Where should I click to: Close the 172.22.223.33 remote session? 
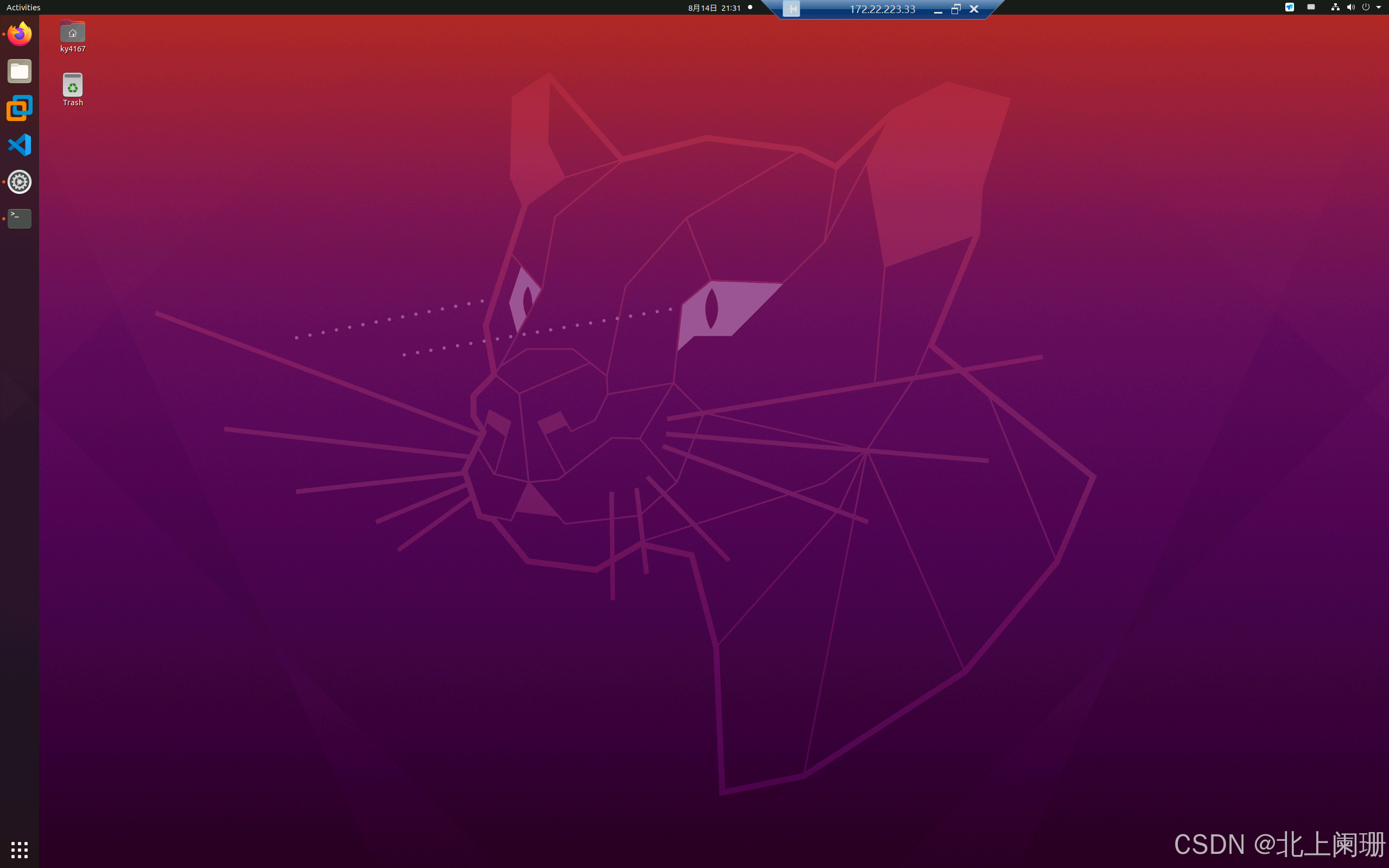[974, 9]
